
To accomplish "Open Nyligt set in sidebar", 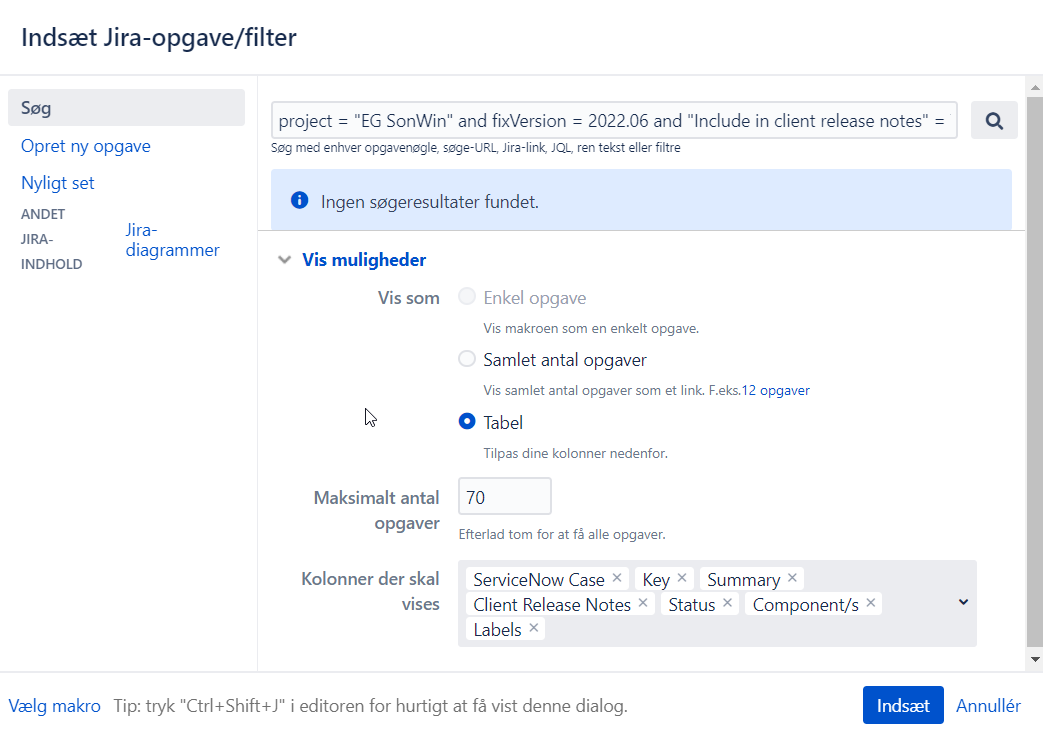I will pos(58,183).
